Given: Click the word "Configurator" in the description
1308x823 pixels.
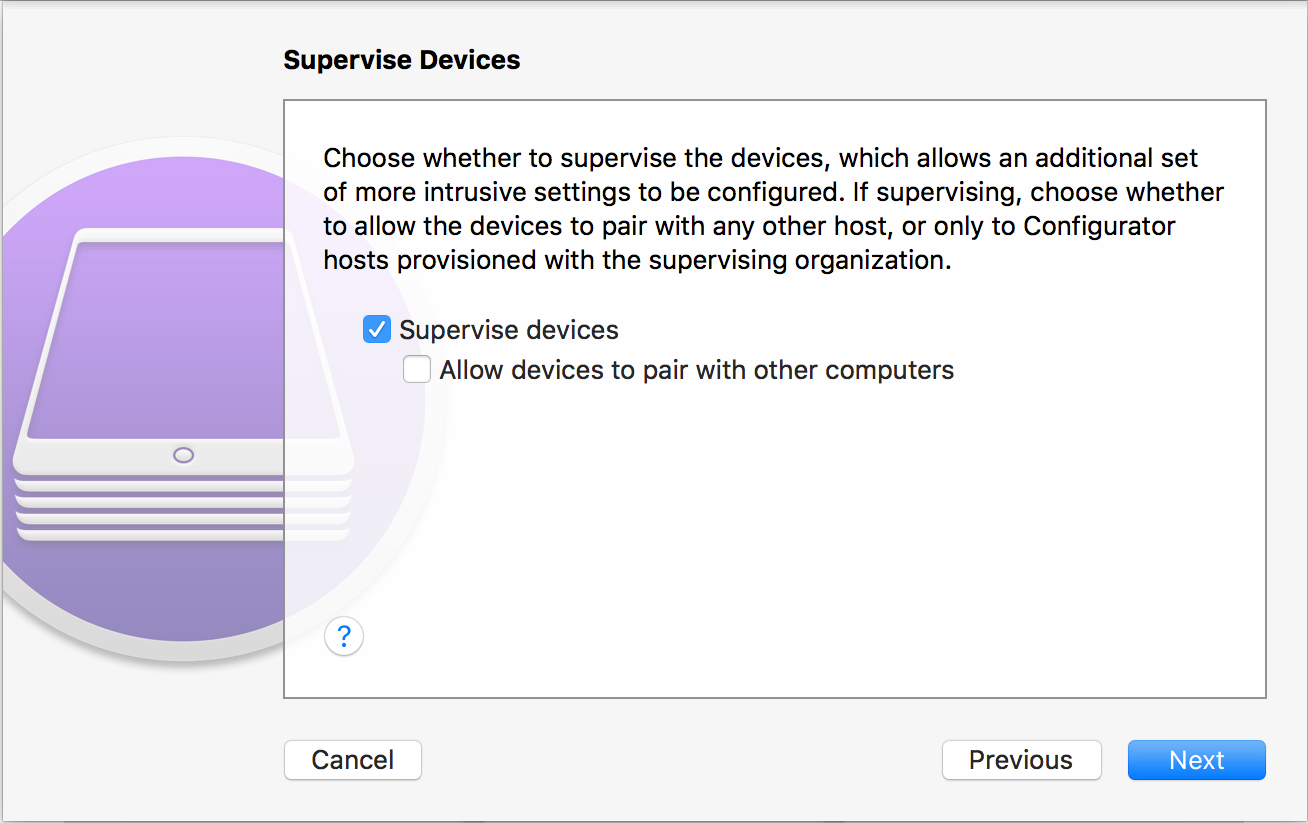Looking at the screenshot, I should tap(1099, 226).
